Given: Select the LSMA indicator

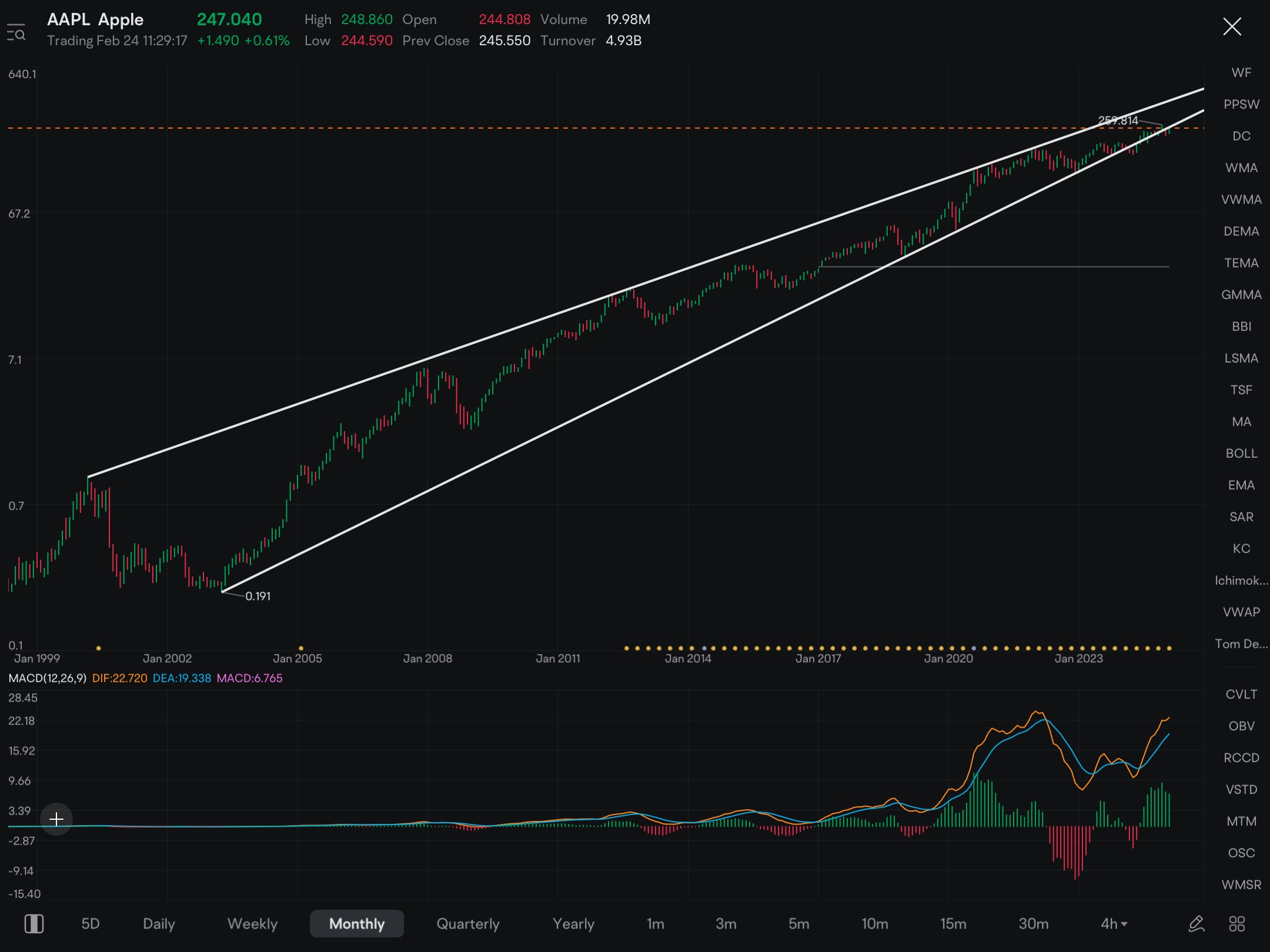Looking at the screenshot, I should point(1241,358).
